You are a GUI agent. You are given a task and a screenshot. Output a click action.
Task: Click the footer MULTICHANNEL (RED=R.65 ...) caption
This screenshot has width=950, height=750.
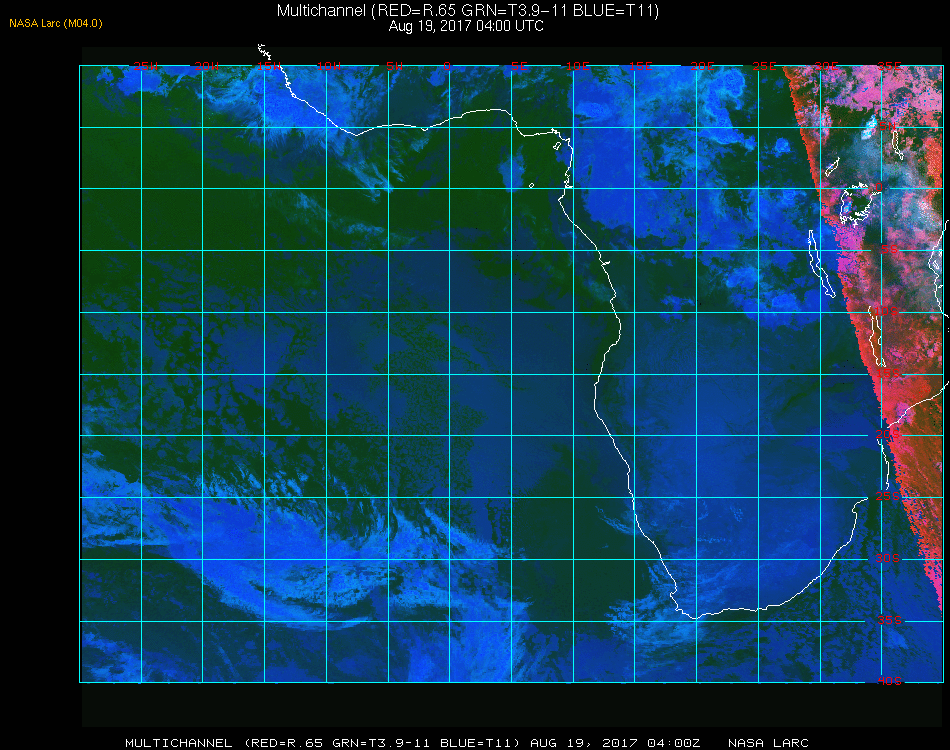(322, 743)
